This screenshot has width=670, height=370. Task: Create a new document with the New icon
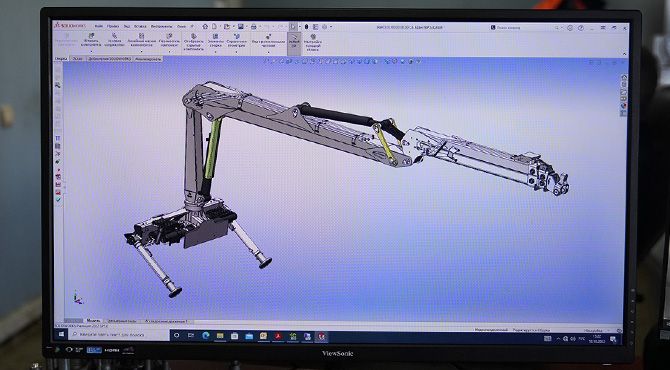tap(215, 26)
